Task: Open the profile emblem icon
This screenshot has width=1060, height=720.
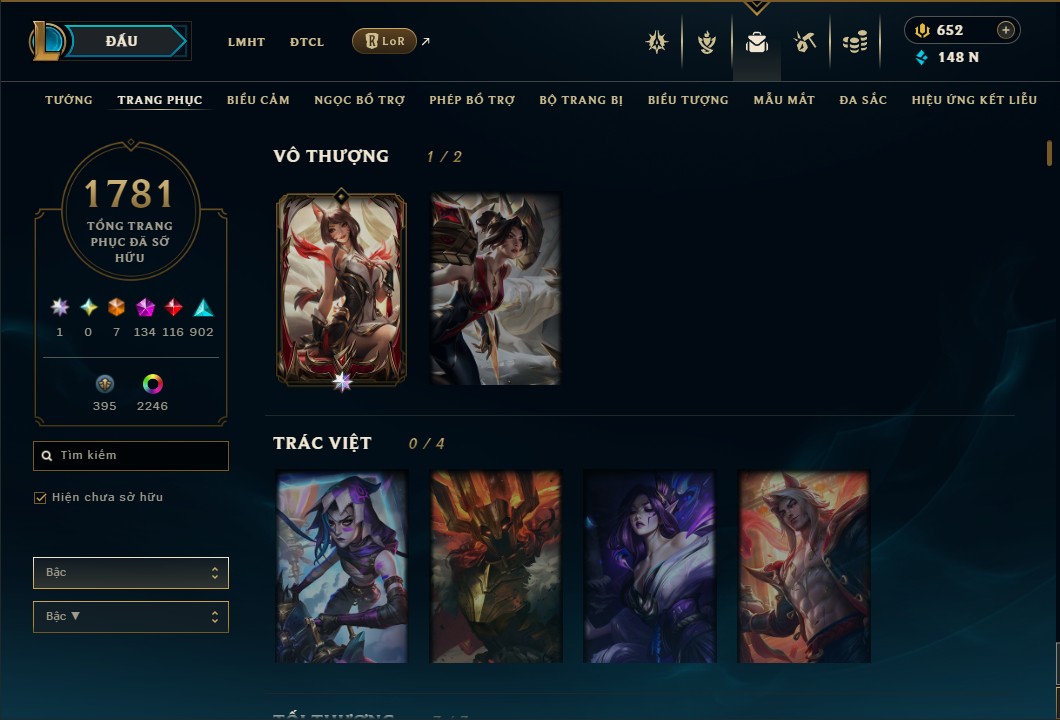Action: tap(706, 43)
